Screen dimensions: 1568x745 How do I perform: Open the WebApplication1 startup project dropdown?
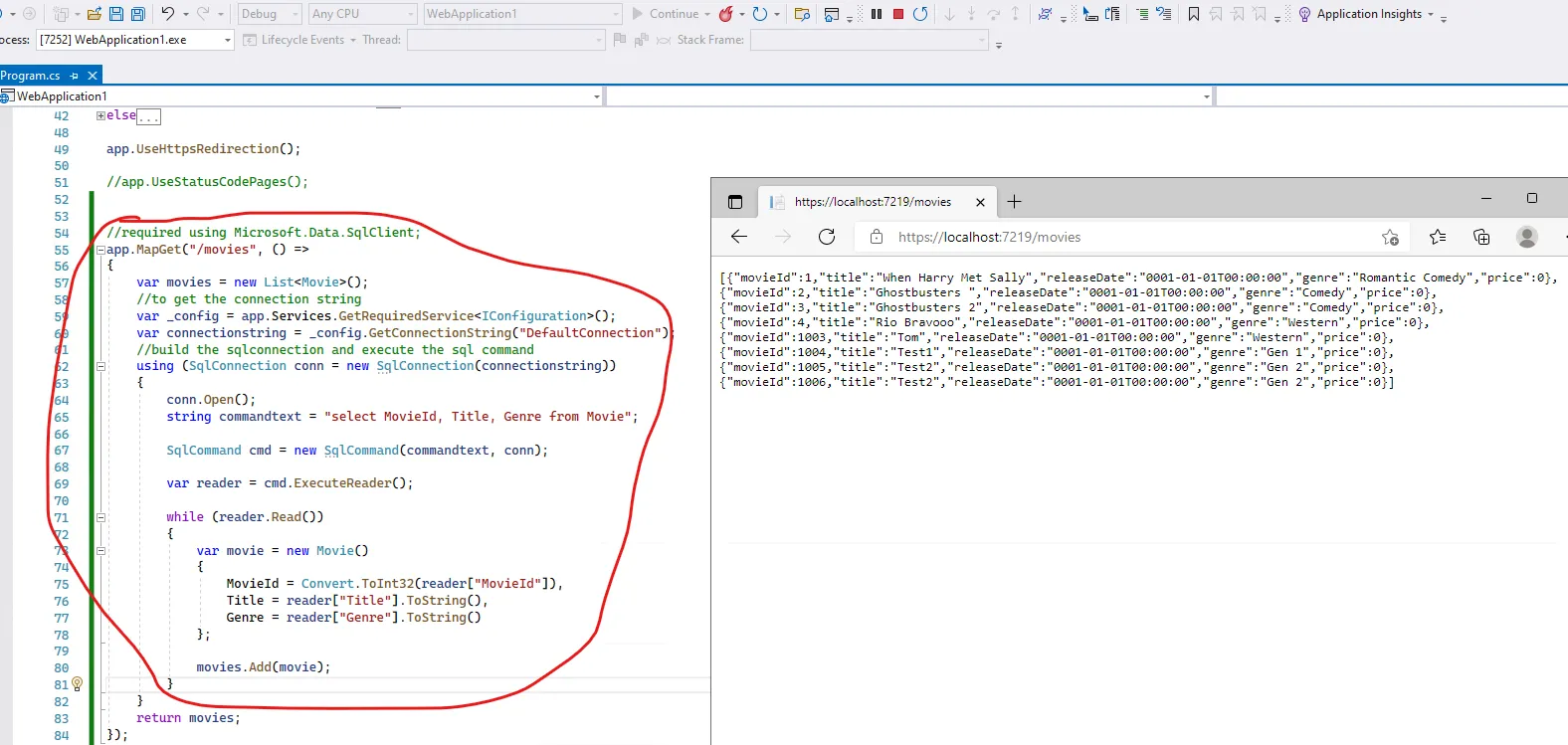click(522, 14)
